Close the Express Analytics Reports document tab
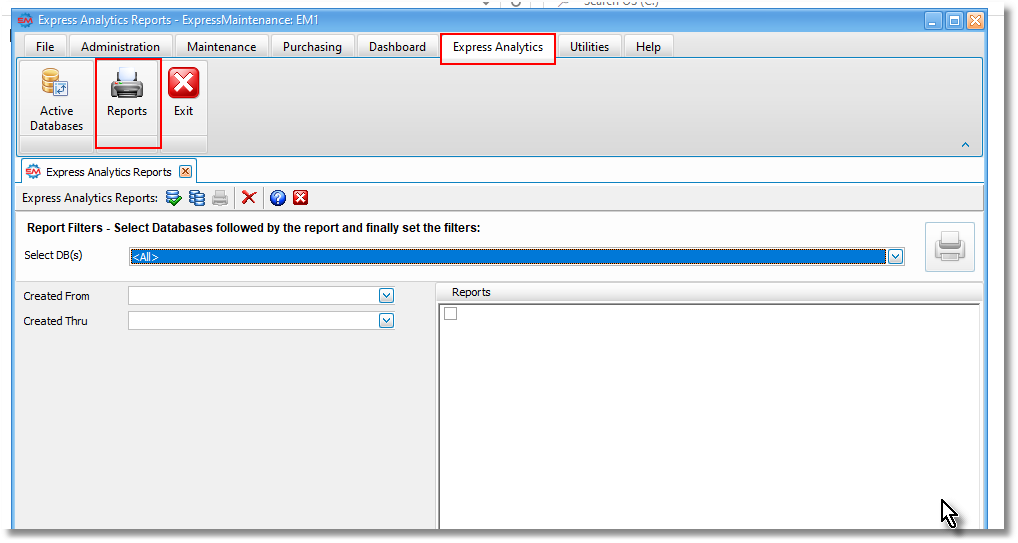Image resolution: width=1018 pixels, height=543 pixels. click(186, 171)
